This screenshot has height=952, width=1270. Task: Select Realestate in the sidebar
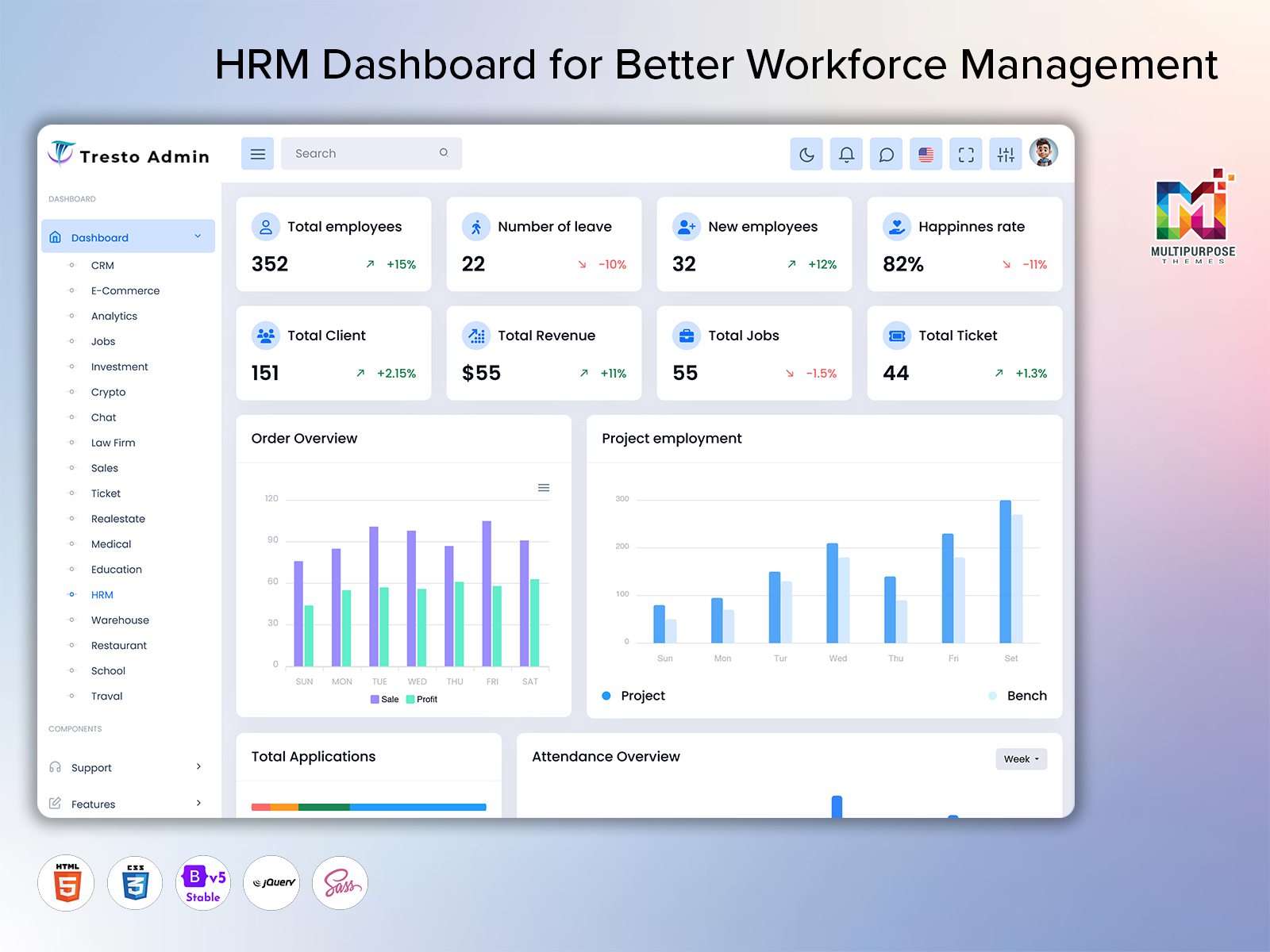(x=118, y=520)
